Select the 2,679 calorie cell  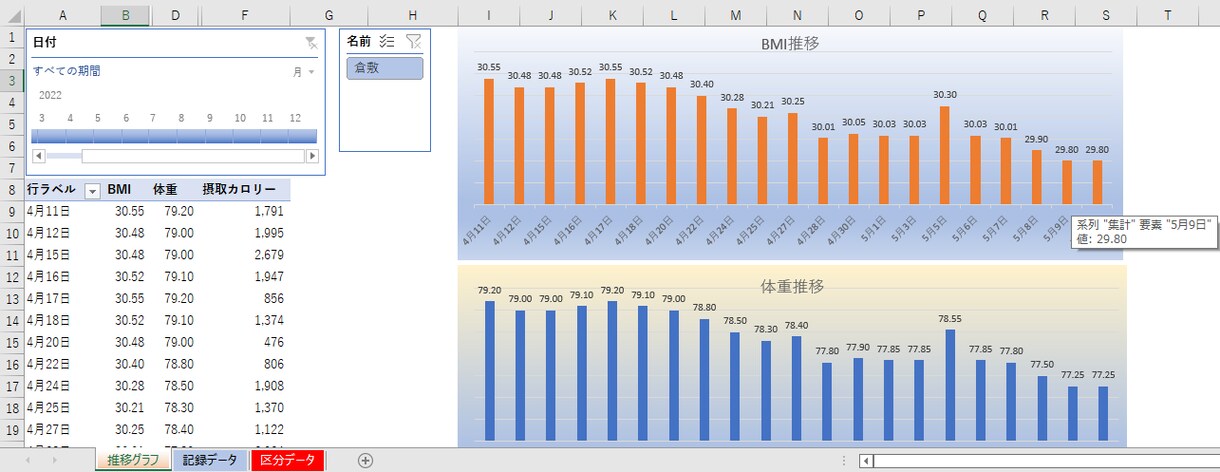(245, 255)
